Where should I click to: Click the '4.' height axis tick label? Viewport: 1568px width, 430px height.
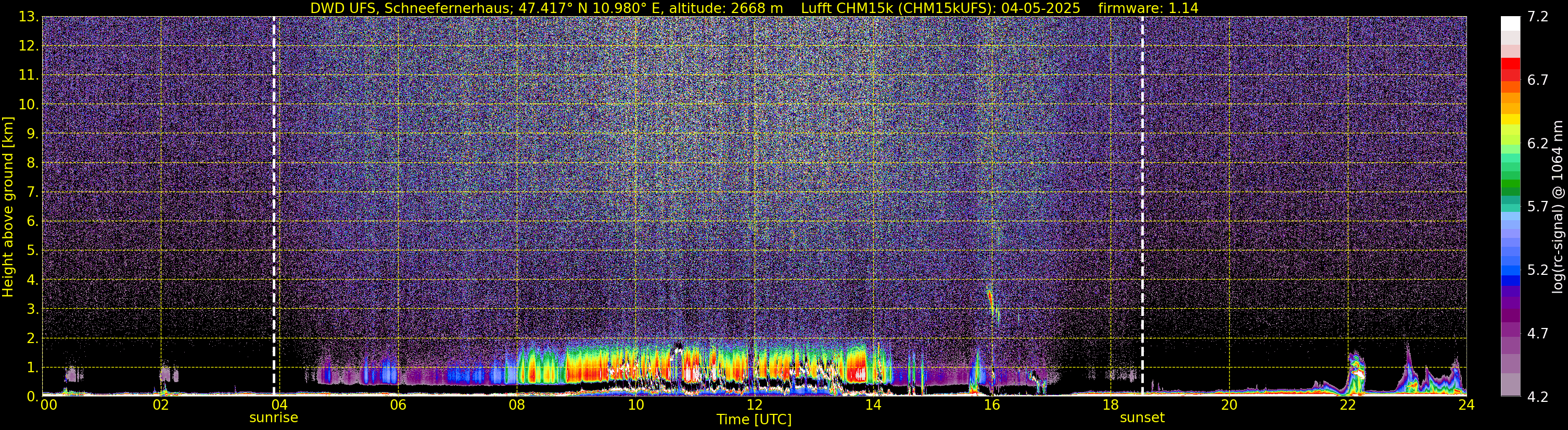pyautogui.click(x=32, y=280)
